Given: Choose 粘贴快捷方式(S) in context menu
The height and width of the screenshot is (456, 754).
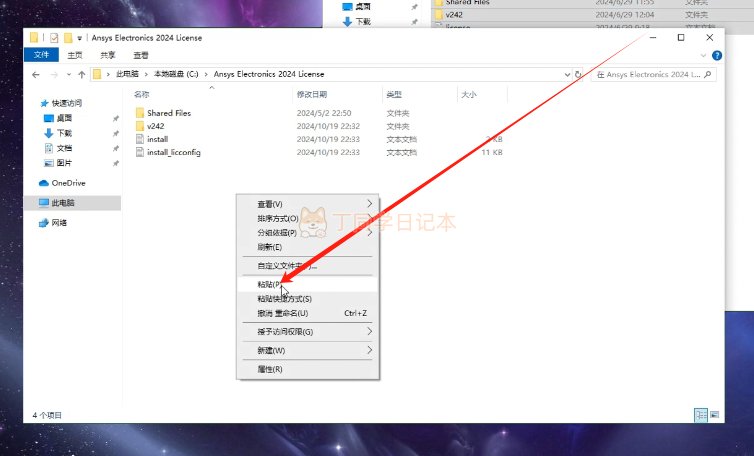Looking at the screenshot, I should pyautogui.click(x=307, y=299).
